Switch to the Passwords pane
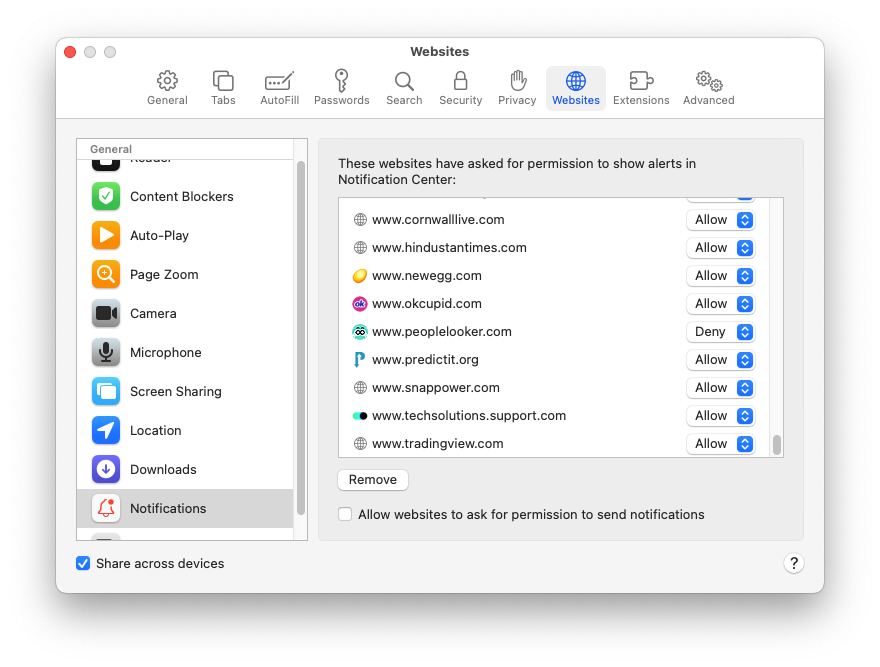The image size is (880, 667). (341, 88)
